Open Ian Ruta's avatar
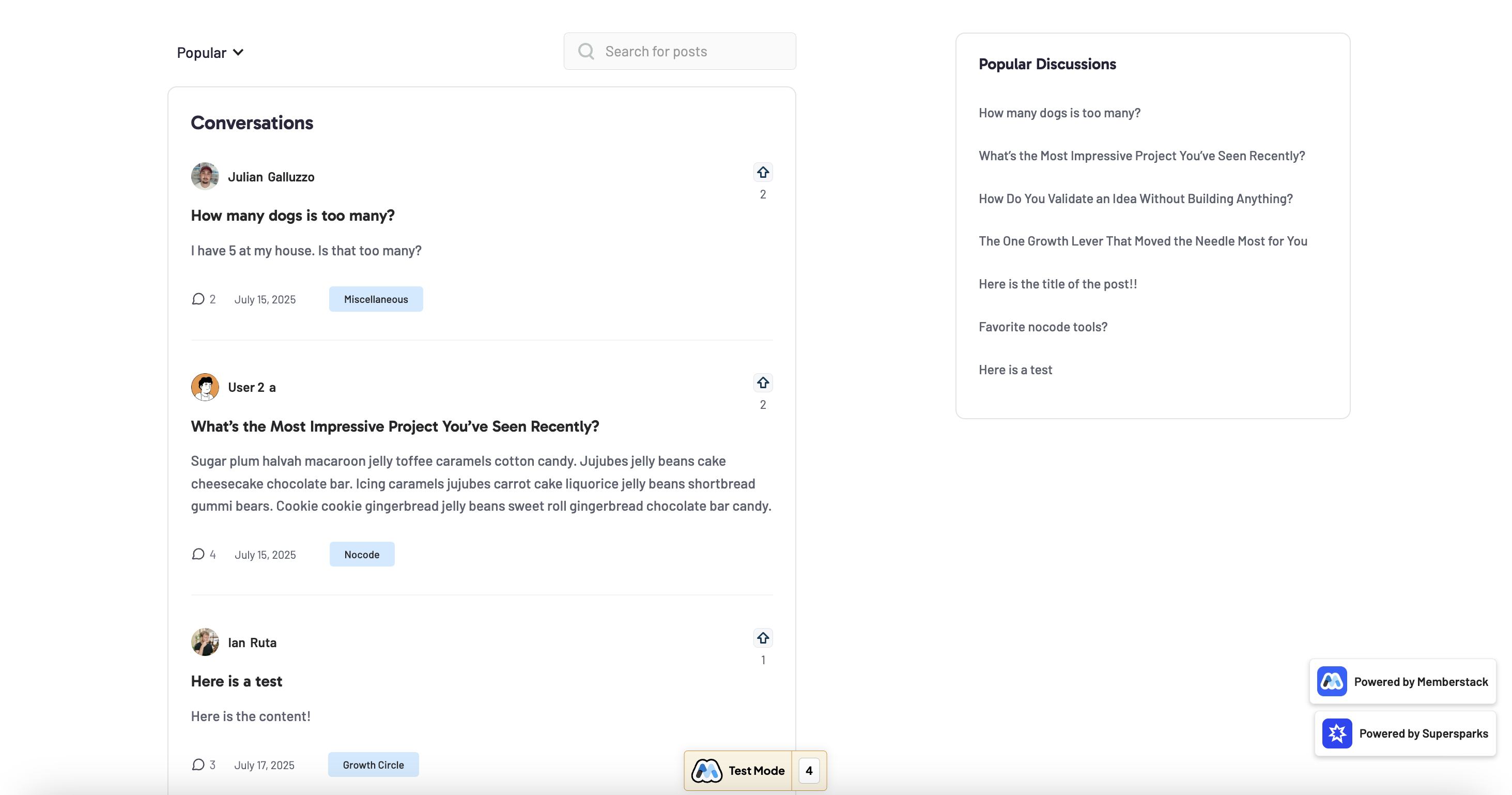This screenshot has height=795, width=1512. click(x=205, y=643)
